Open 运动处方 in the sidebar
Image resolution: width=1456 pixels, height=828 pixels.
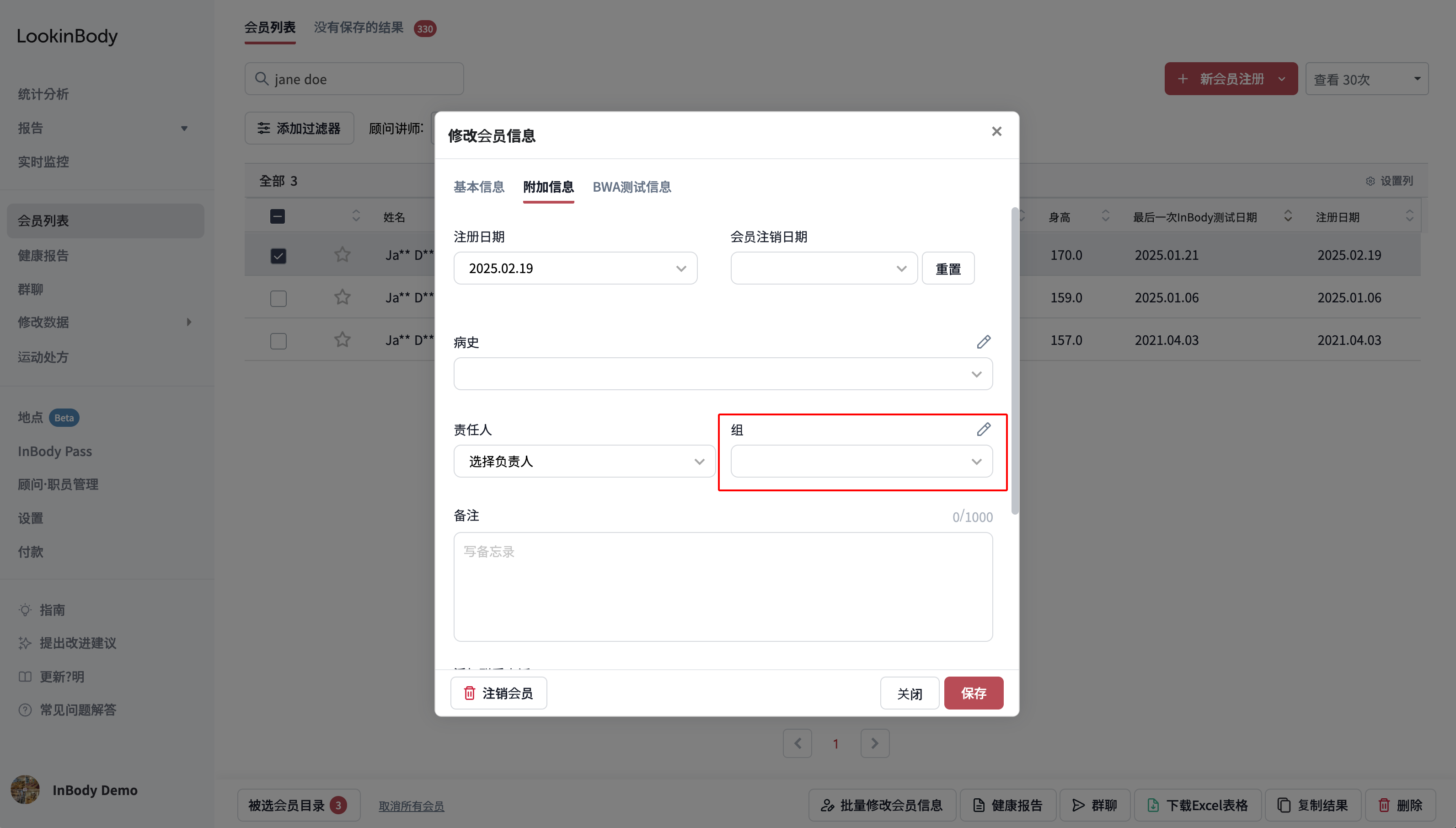coord(43,356)
